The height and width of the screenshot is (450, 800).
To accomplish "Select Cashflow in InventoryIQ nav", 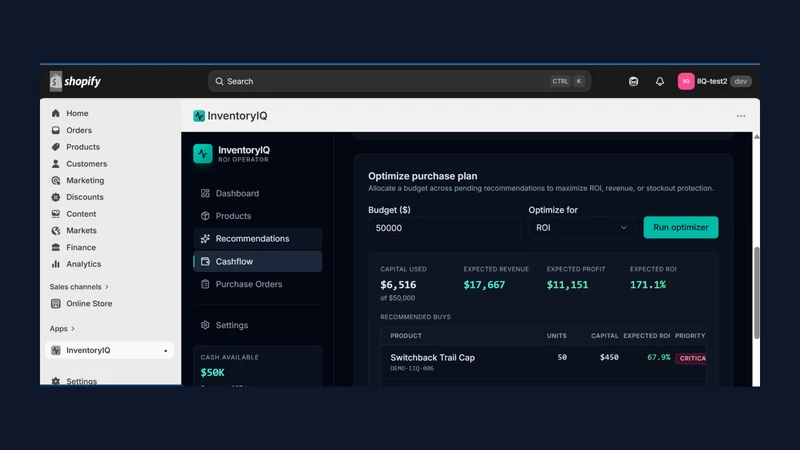I will click(258, 261).
